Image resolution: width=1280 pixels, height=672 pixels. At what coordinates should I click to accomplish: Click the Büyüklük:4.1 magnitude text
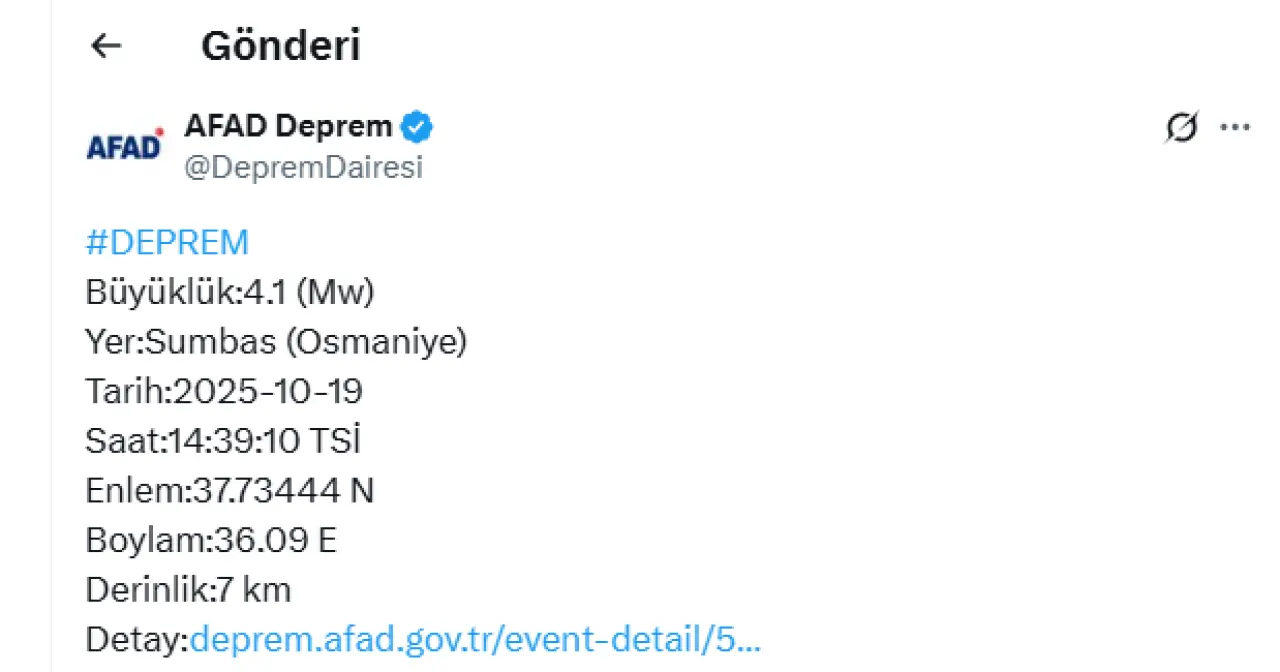tap(187, 292)
